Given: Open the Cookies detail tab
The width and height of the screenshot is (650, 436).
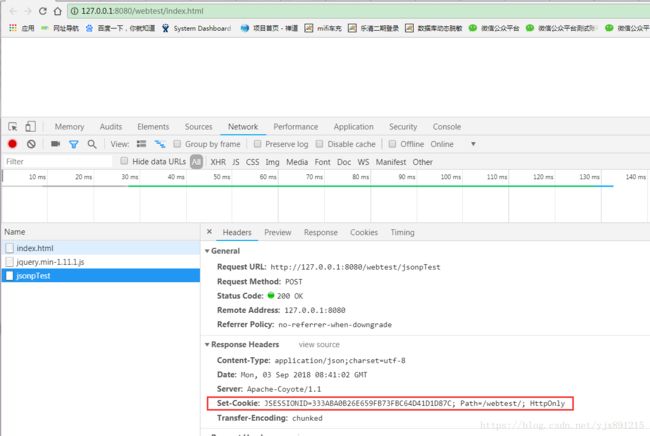Looking at the screenshot, I should click(x=364, y=233).
